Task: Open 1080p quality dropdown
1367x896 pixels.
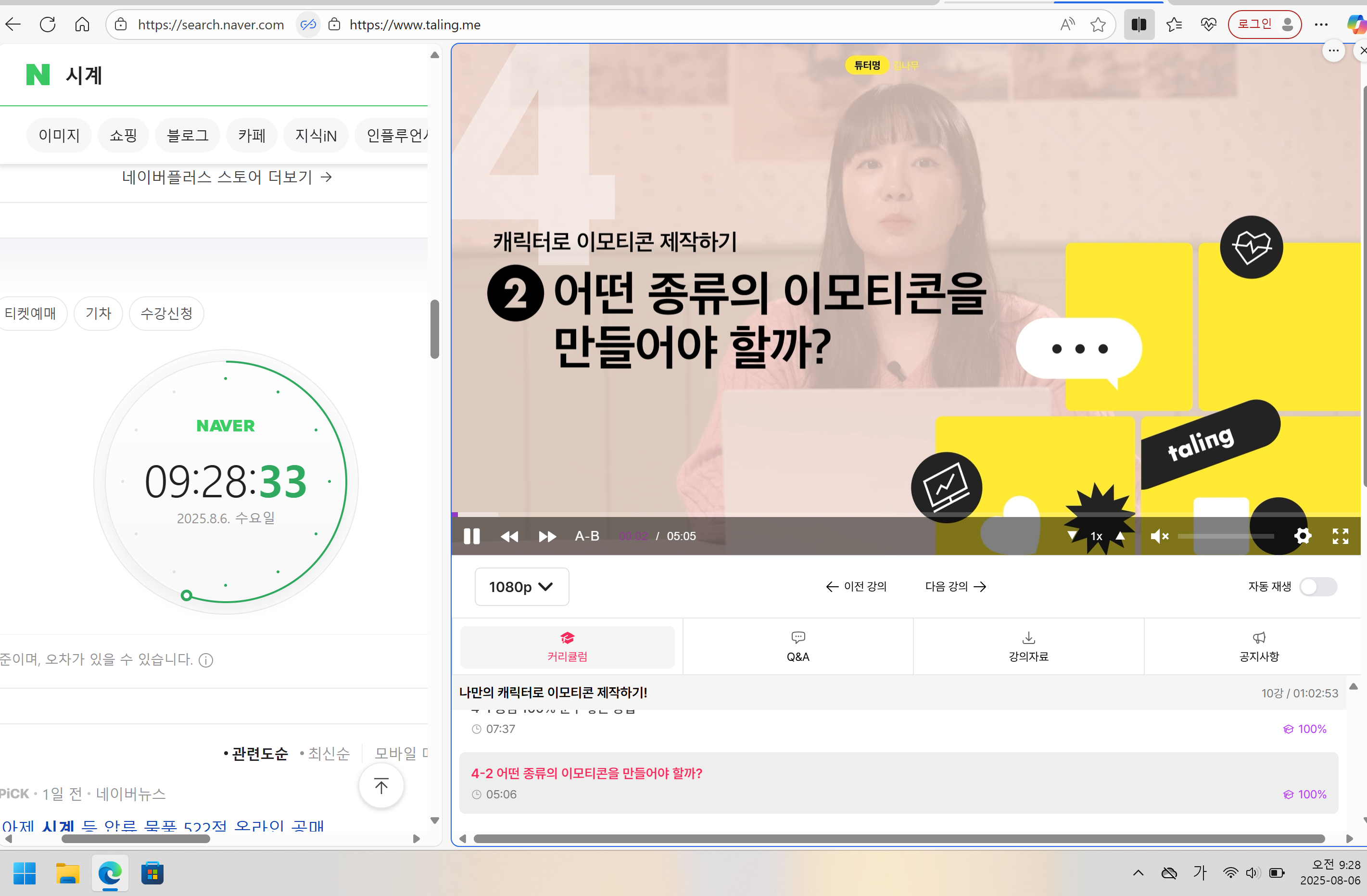Action: pyautogui.click(x=521, y=586)
